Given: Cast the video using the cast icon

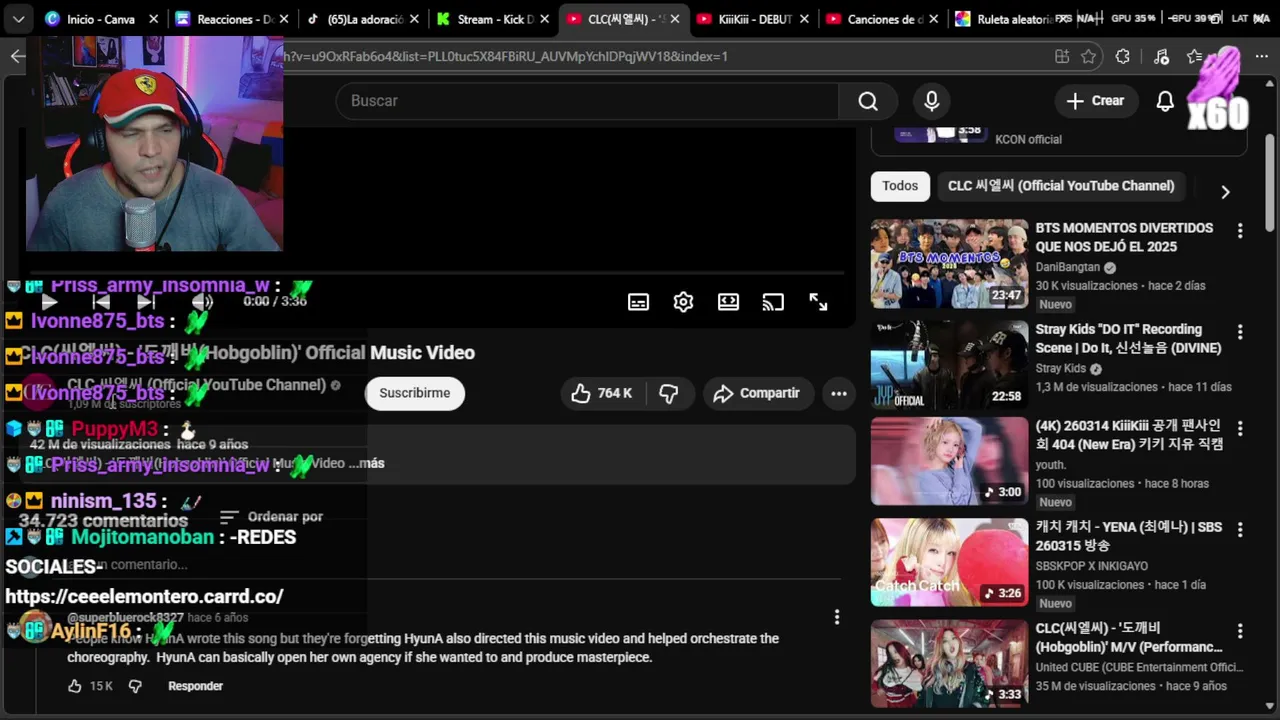Looking at the screenshot, I should click(x=773, y=302).
